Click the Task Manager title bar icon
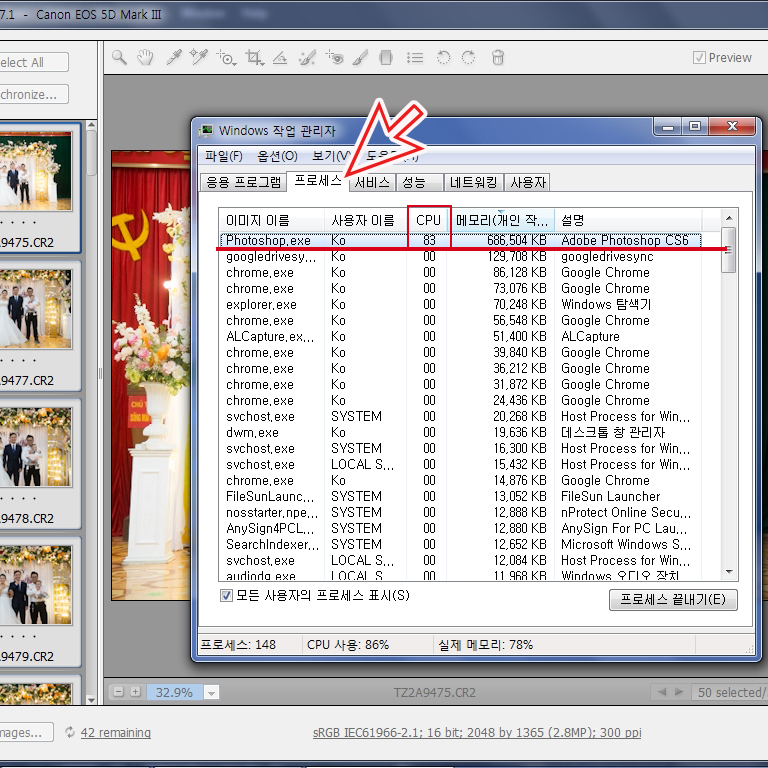This screenshot has height=768, width=768. click(206, 130)
